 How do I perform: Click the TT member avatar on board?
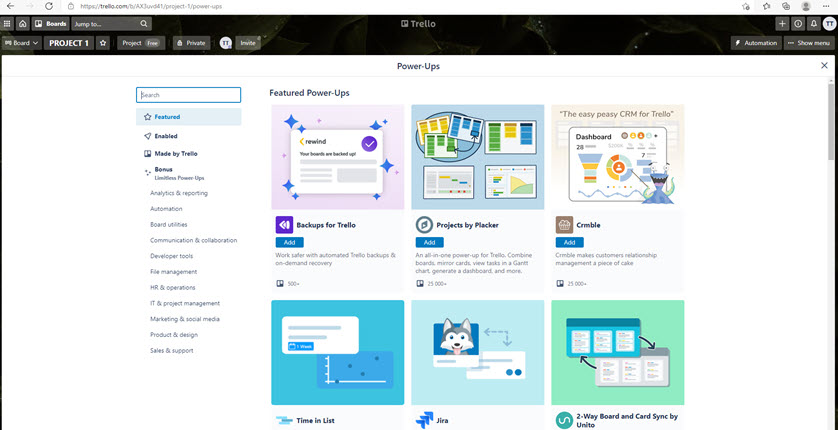[226, 43]
